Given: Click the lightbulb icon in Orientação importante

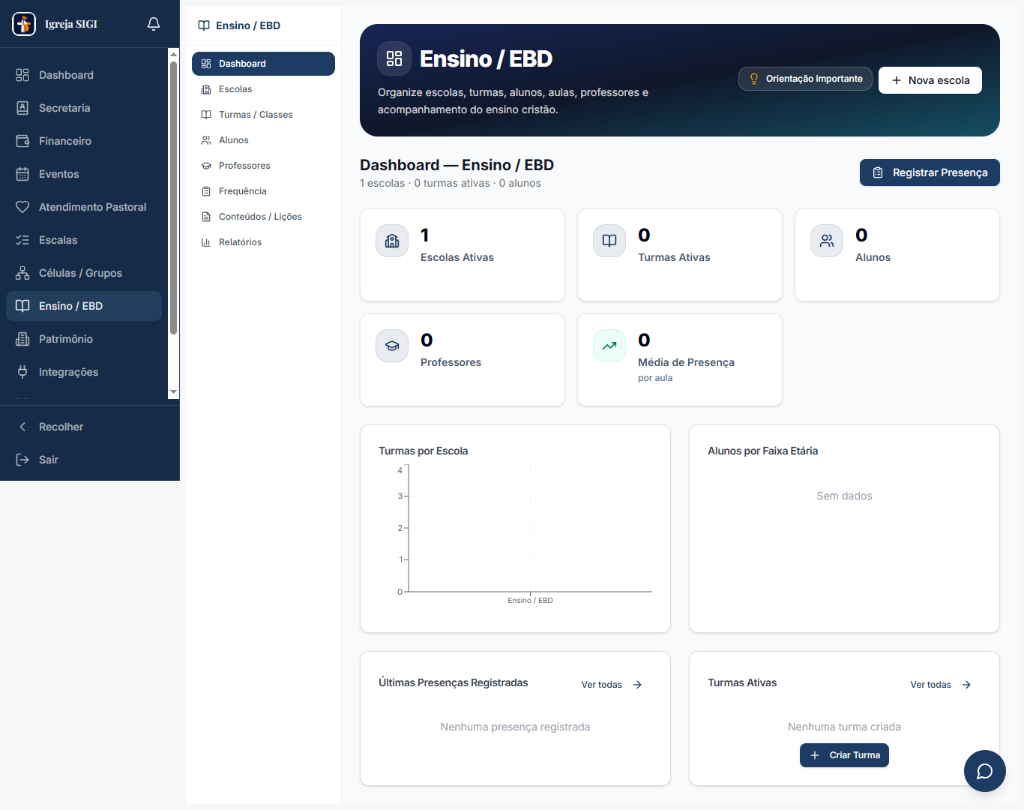Looking at the screenshot, I should pos(754,79).
